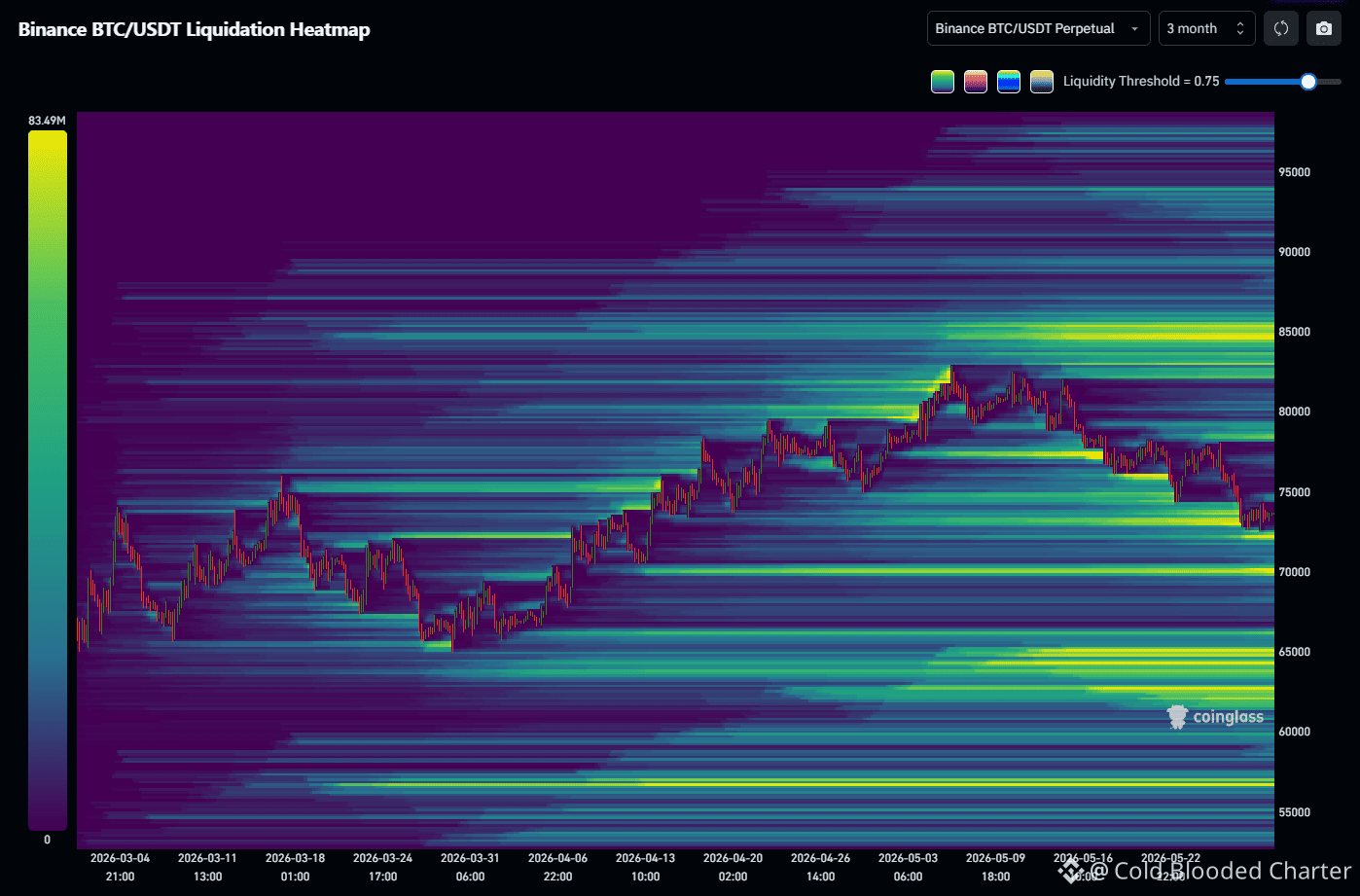This screenshot has width=1360, height=896.
Task: Click the 2026-04-13 date axis label
Action: 645,858
